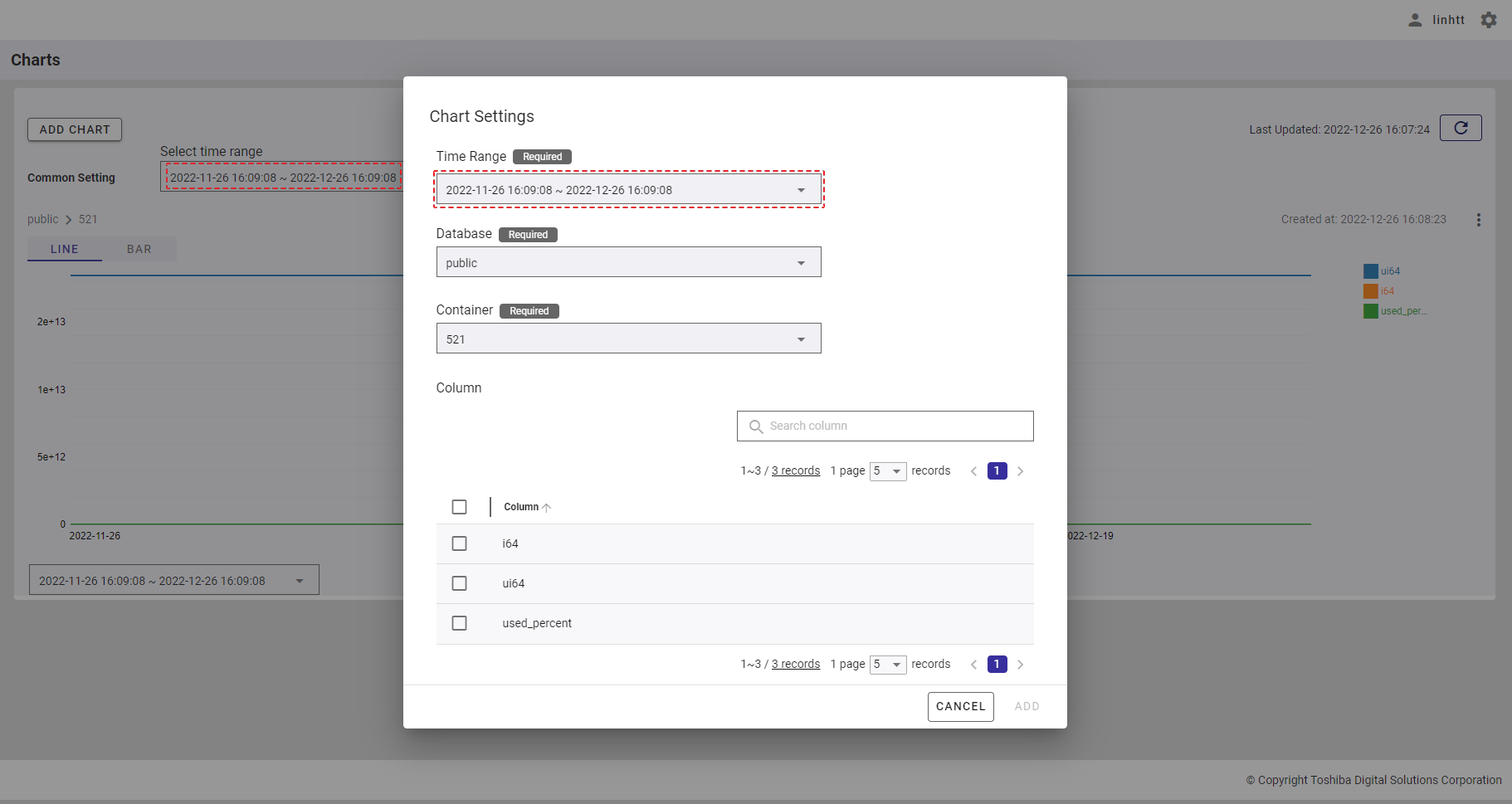The width and height of the screenshot is (1512, 804).
Task: Switch to the BAR chart tab
Action: click(x=139, y=249)
